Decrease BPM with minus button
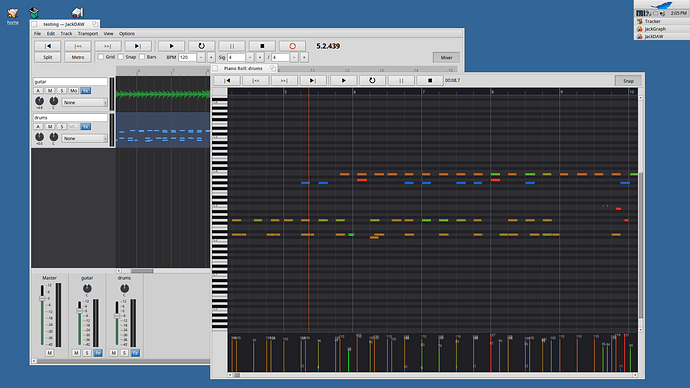The image size is (690, 388). point(201,57)
